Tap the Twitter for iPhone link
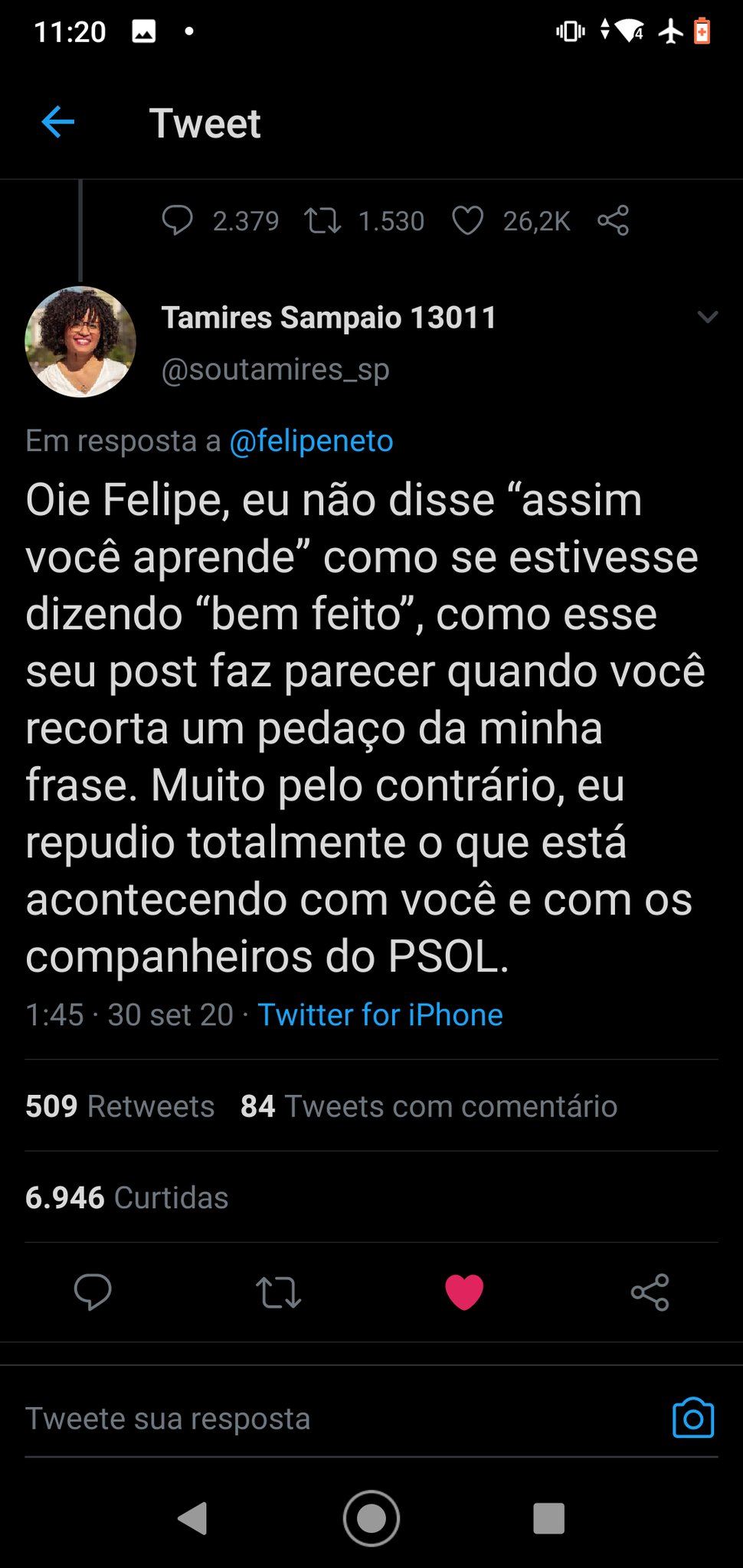743x1568 pixels. (380, 1014)
